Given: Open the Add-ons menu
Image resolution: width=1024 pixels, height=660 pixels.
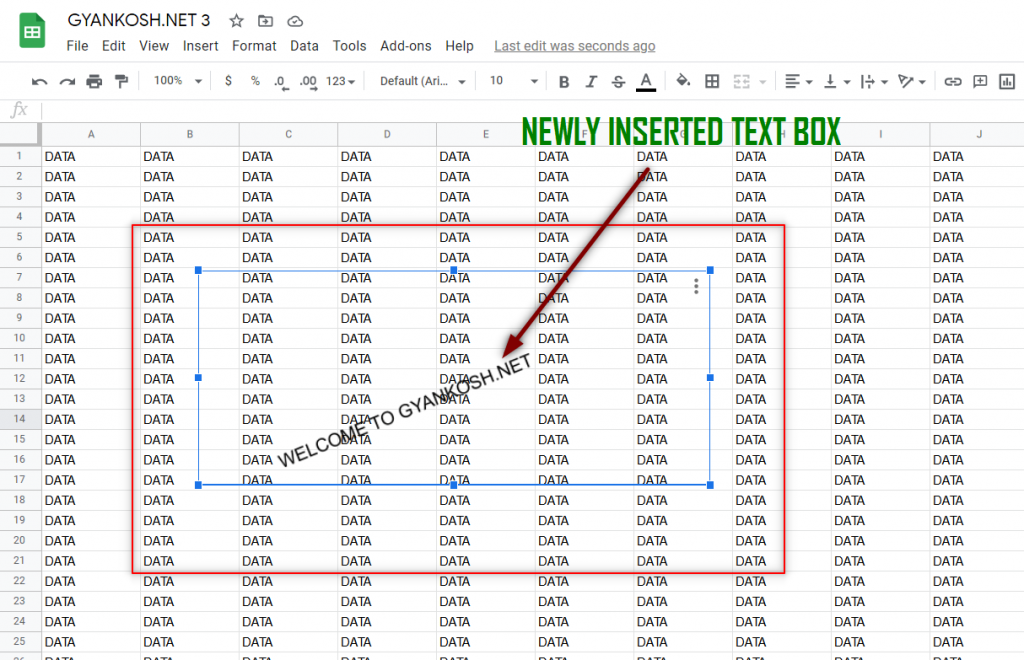Looking at the screenshot, I should [x=406, y=45].
